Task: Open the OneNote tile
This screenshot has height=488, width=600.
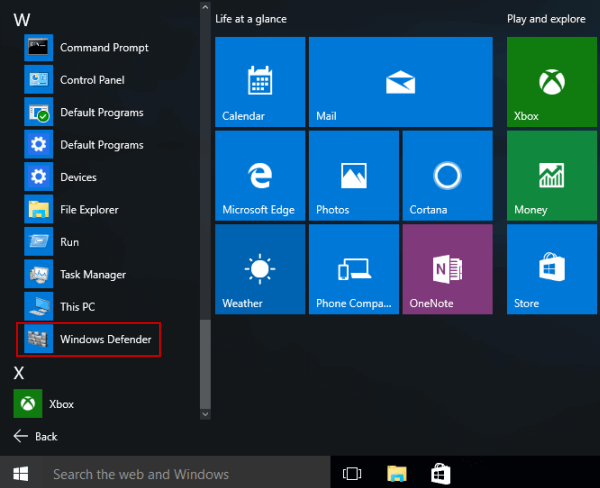Action: pos(447,270)
